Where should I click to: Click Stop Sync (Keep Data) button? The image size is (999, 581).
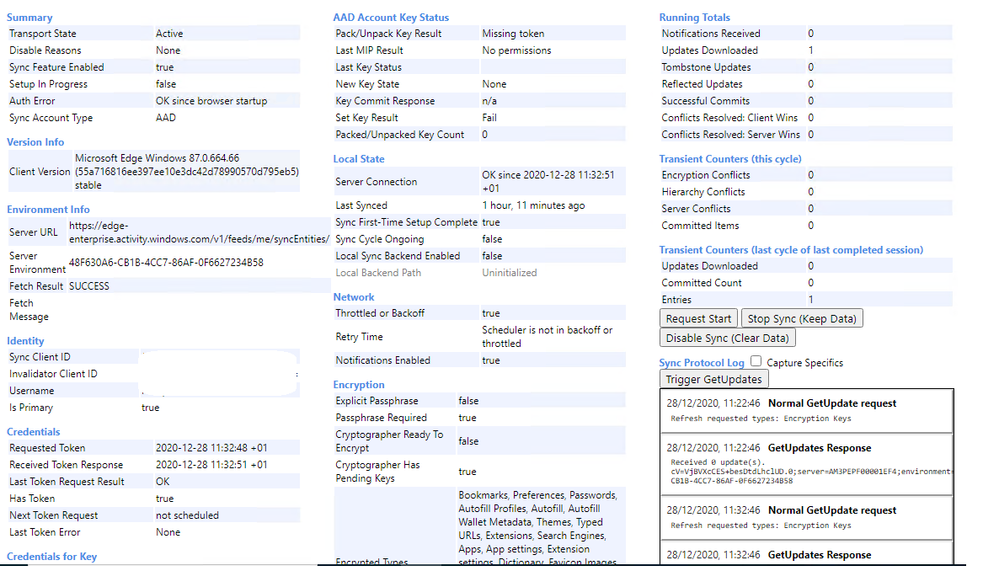801,319
